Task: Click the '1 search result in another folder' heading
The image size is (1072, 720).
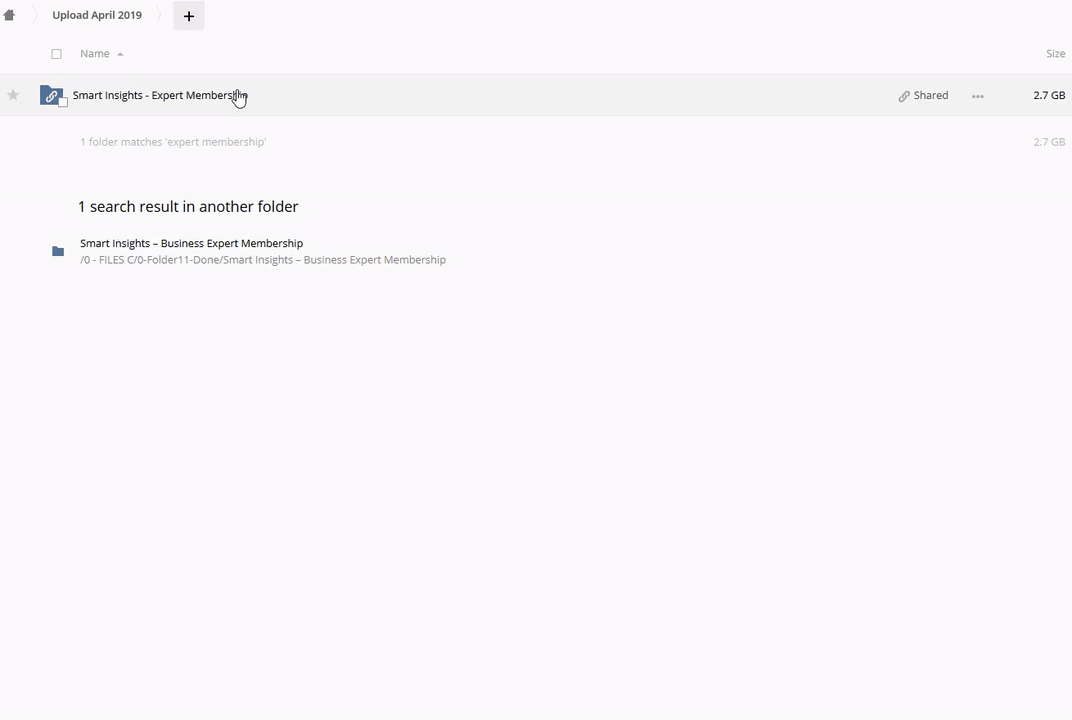Action: [188, 207]
